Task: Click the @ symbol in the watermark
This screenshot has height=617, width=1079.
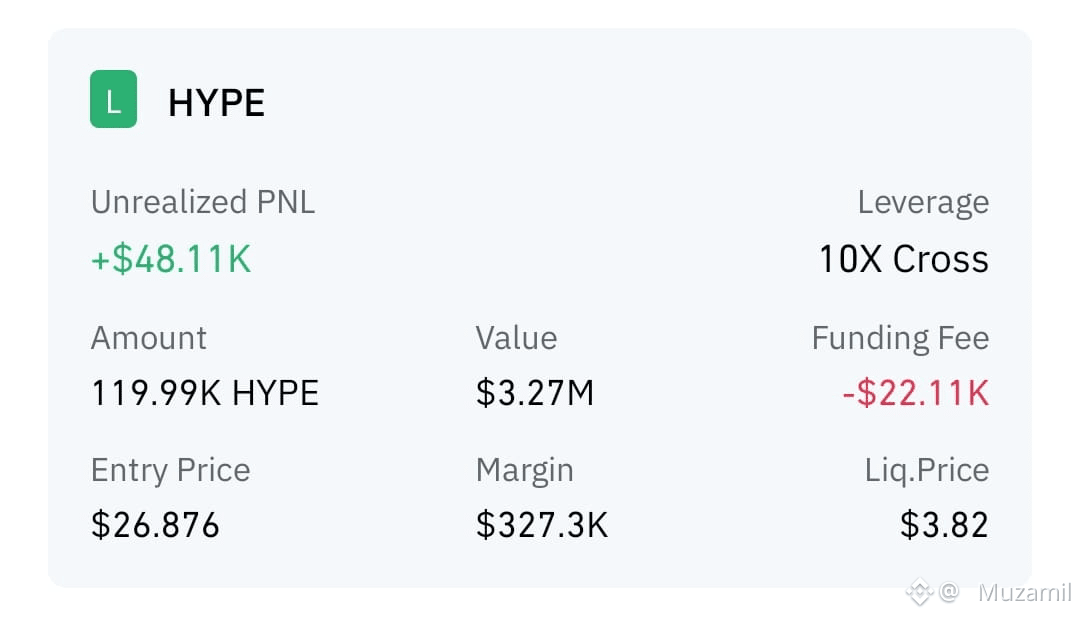Action: (949, 591)
